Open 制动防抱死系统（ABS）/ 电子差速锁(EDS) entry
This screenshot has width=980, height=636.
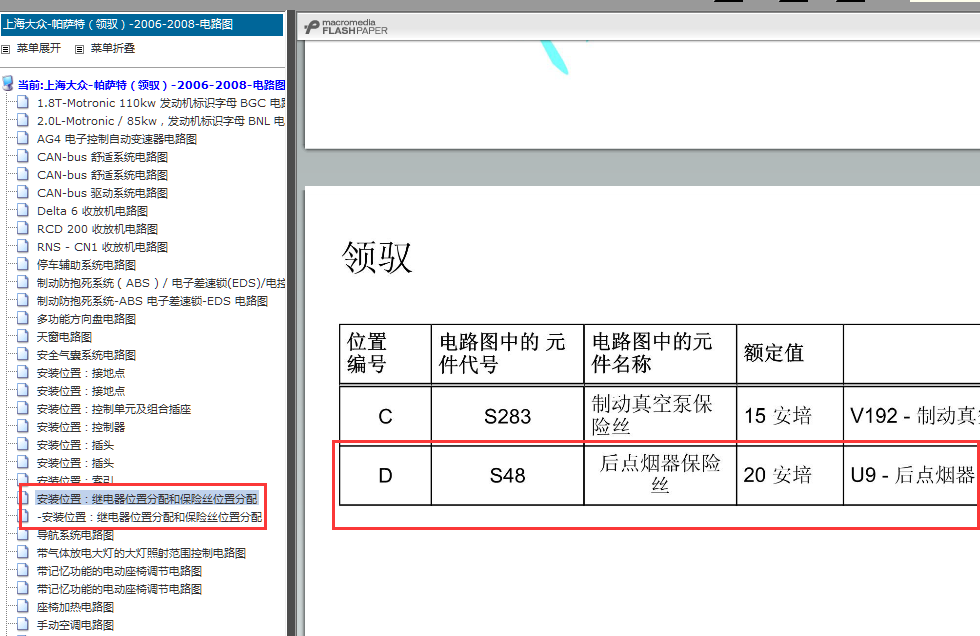[161, 283]
